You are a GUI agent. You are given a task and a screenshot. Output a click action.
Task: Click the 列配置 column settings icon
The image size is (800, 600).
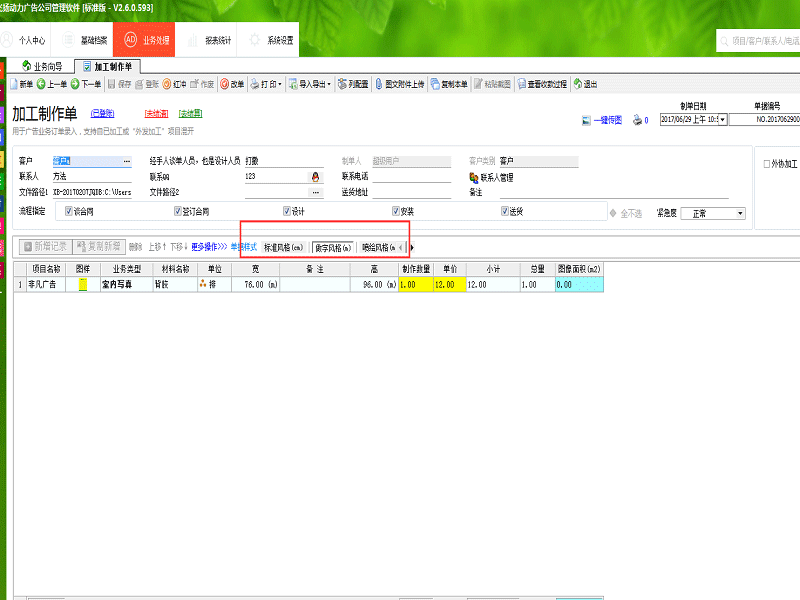(x=347, y=84)
